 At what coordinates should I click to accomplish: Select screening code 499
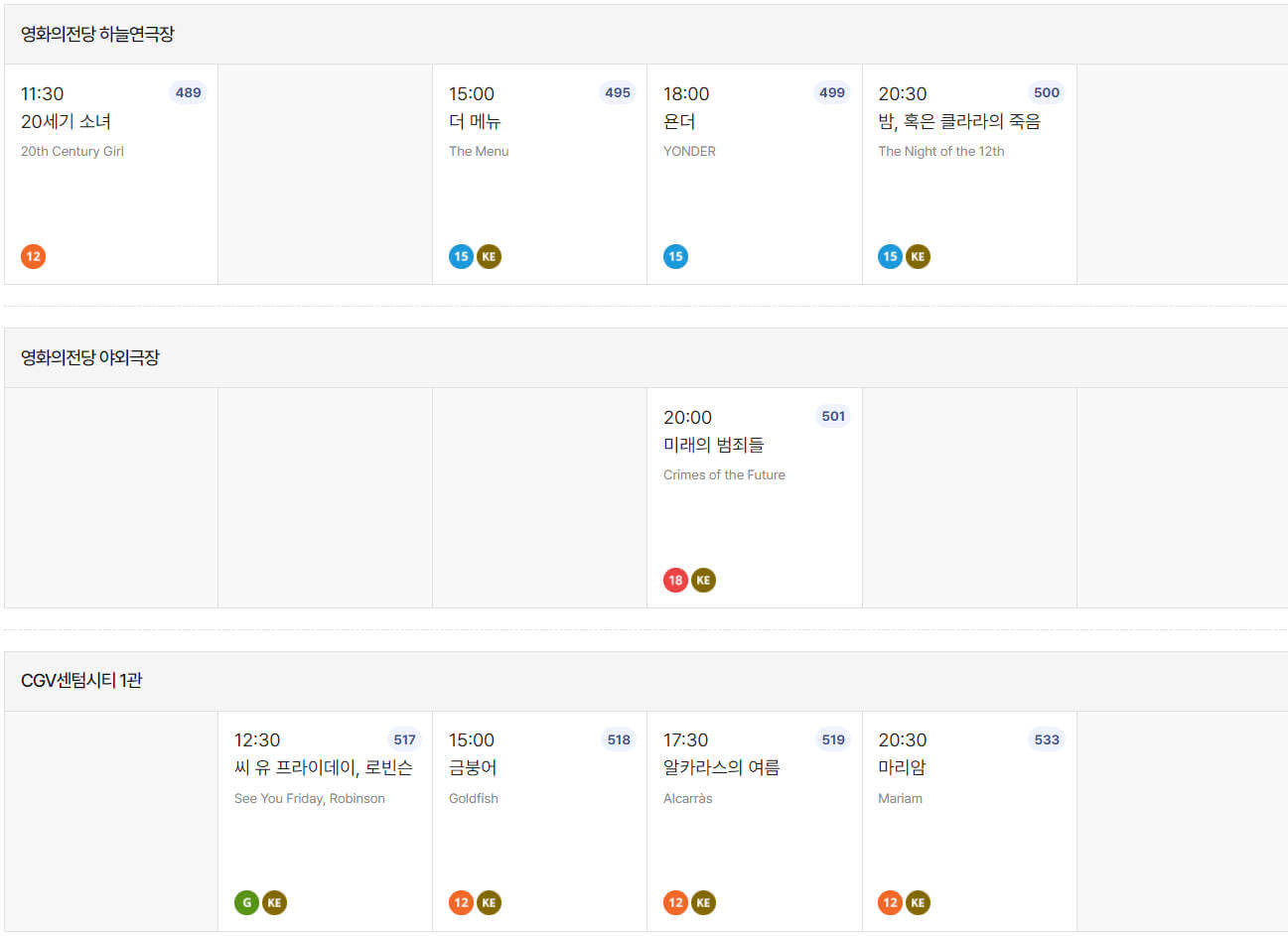click(x=832, y=92)
